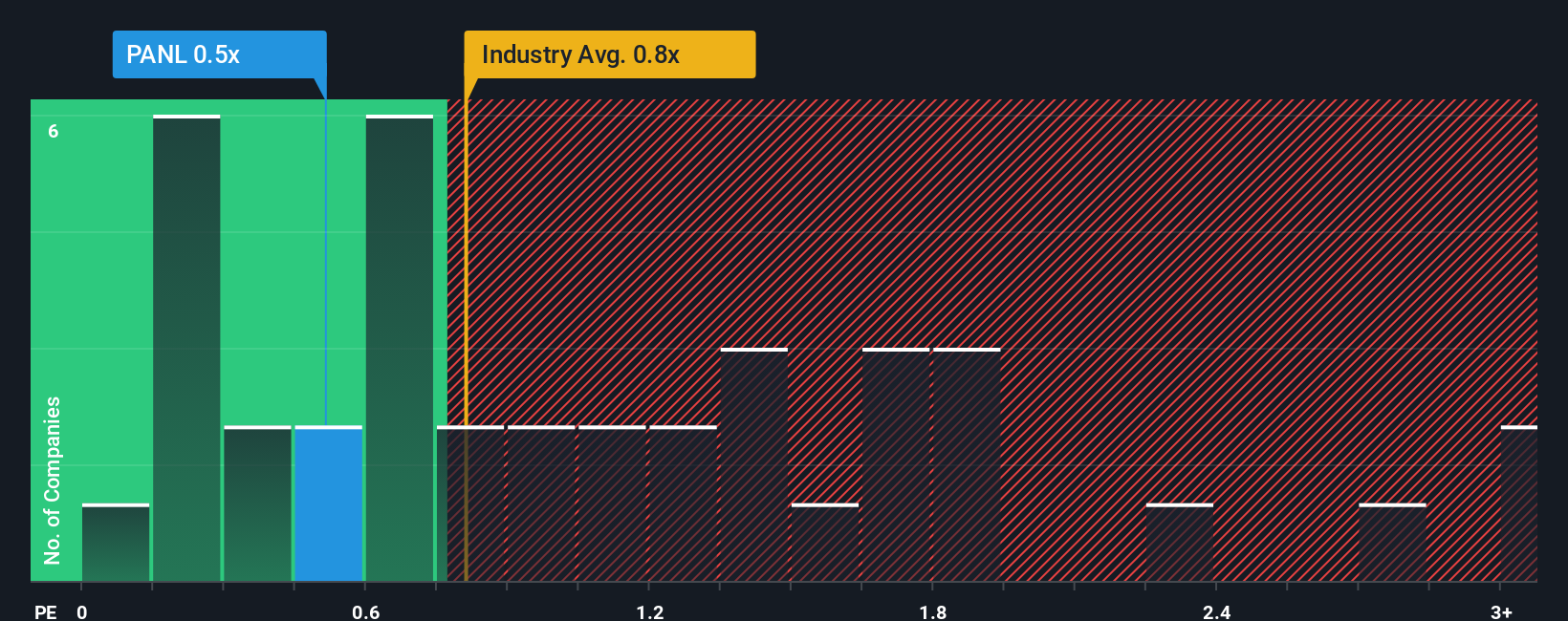Click the x-axis label 0
The width and height of the screenshot is (1568, 621).
pyautogui.click(x=82, y=611)
